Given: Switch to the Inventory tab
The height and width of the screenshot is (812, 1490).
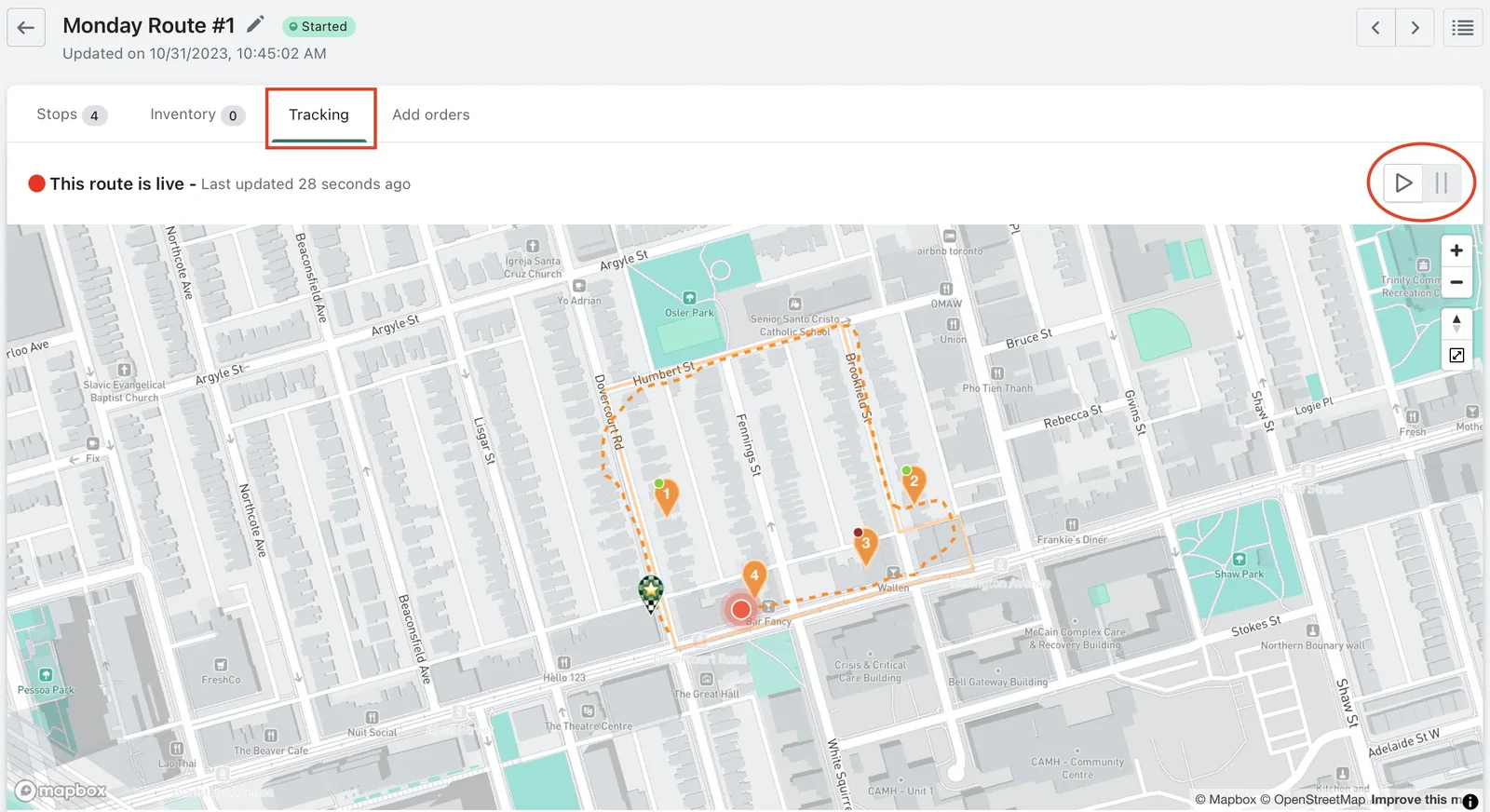Looking at the screenshot, I should 197,115.
